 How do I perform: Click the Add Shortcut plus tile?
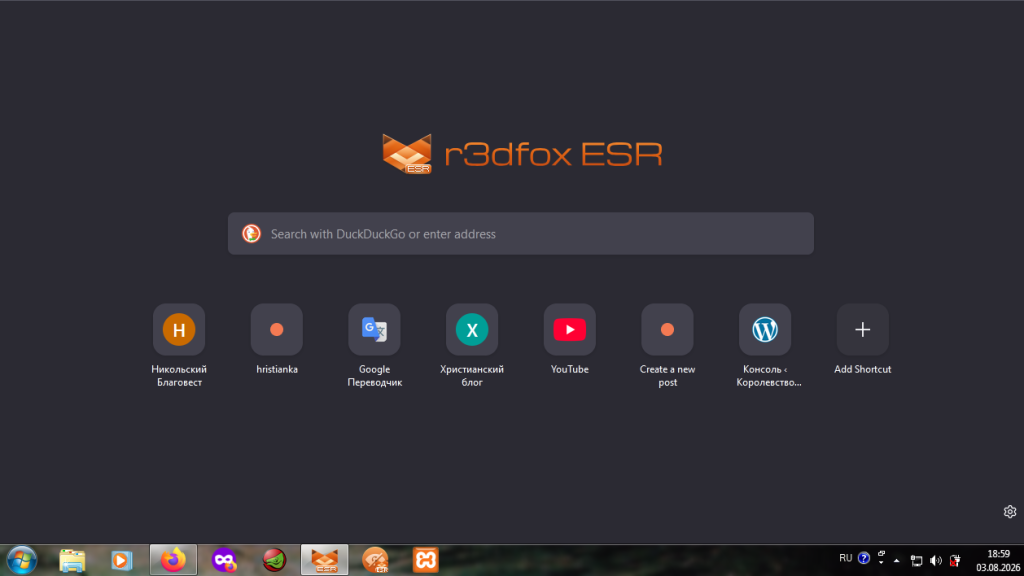pyautogui.click(x=862, y=330)
